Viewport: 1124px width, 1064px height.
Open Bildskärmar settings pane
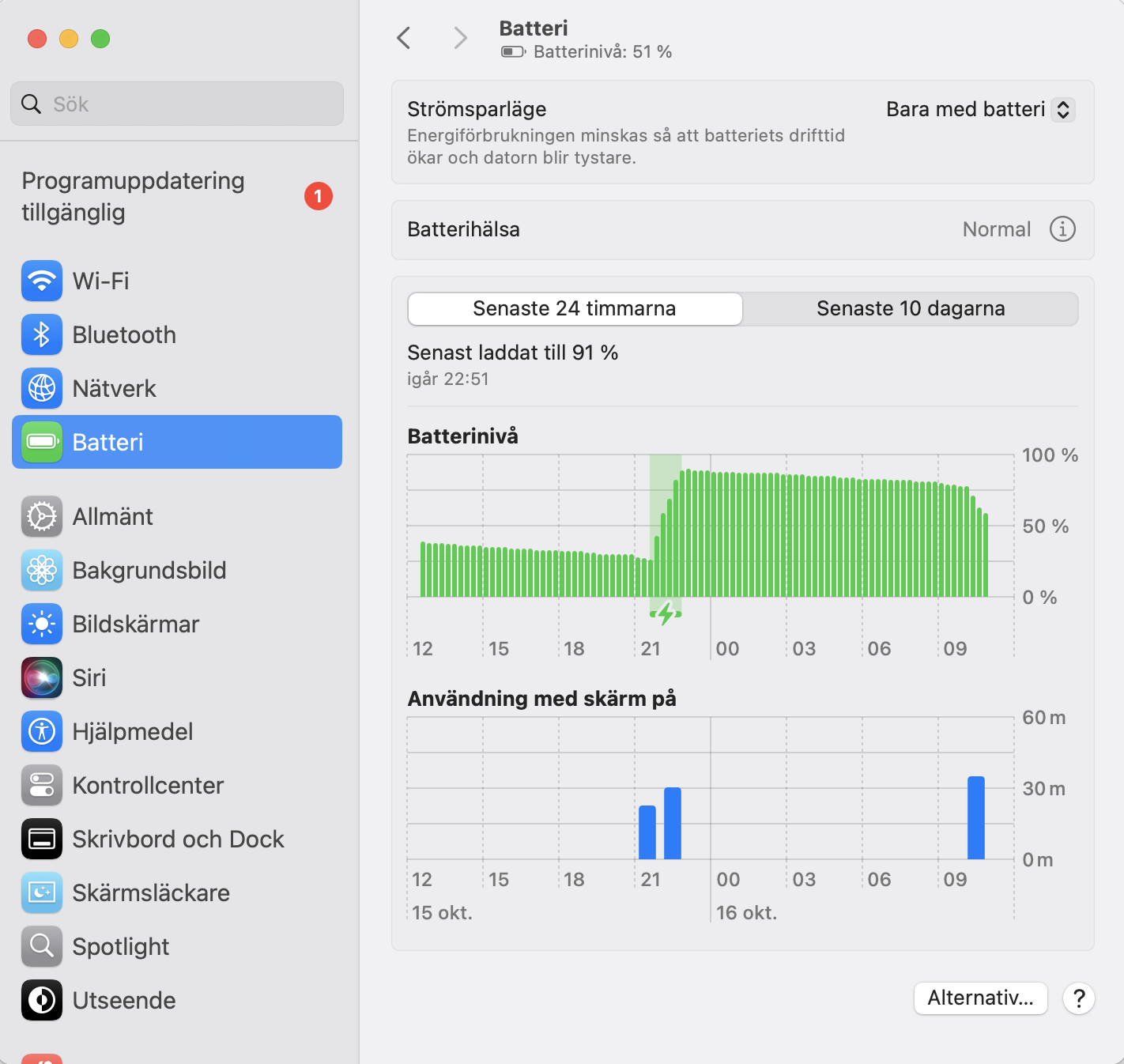(177, 624)
